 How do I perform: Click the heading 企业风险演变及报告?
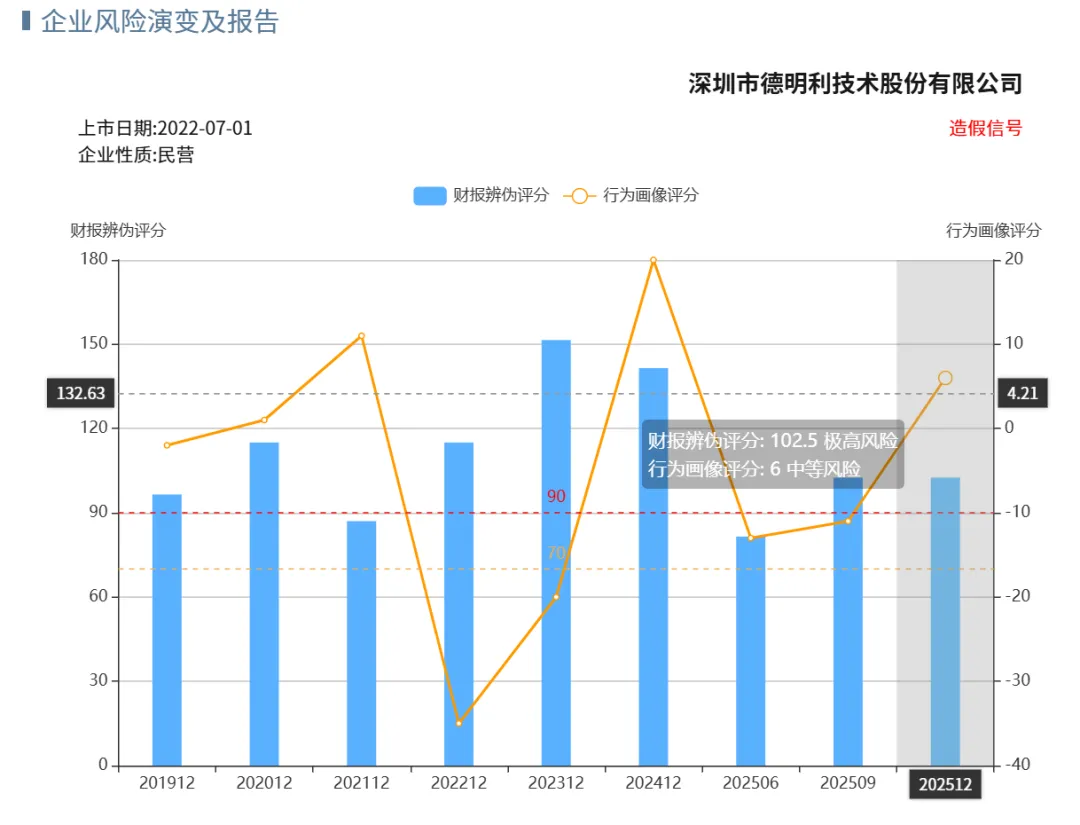tap(160, 21)
